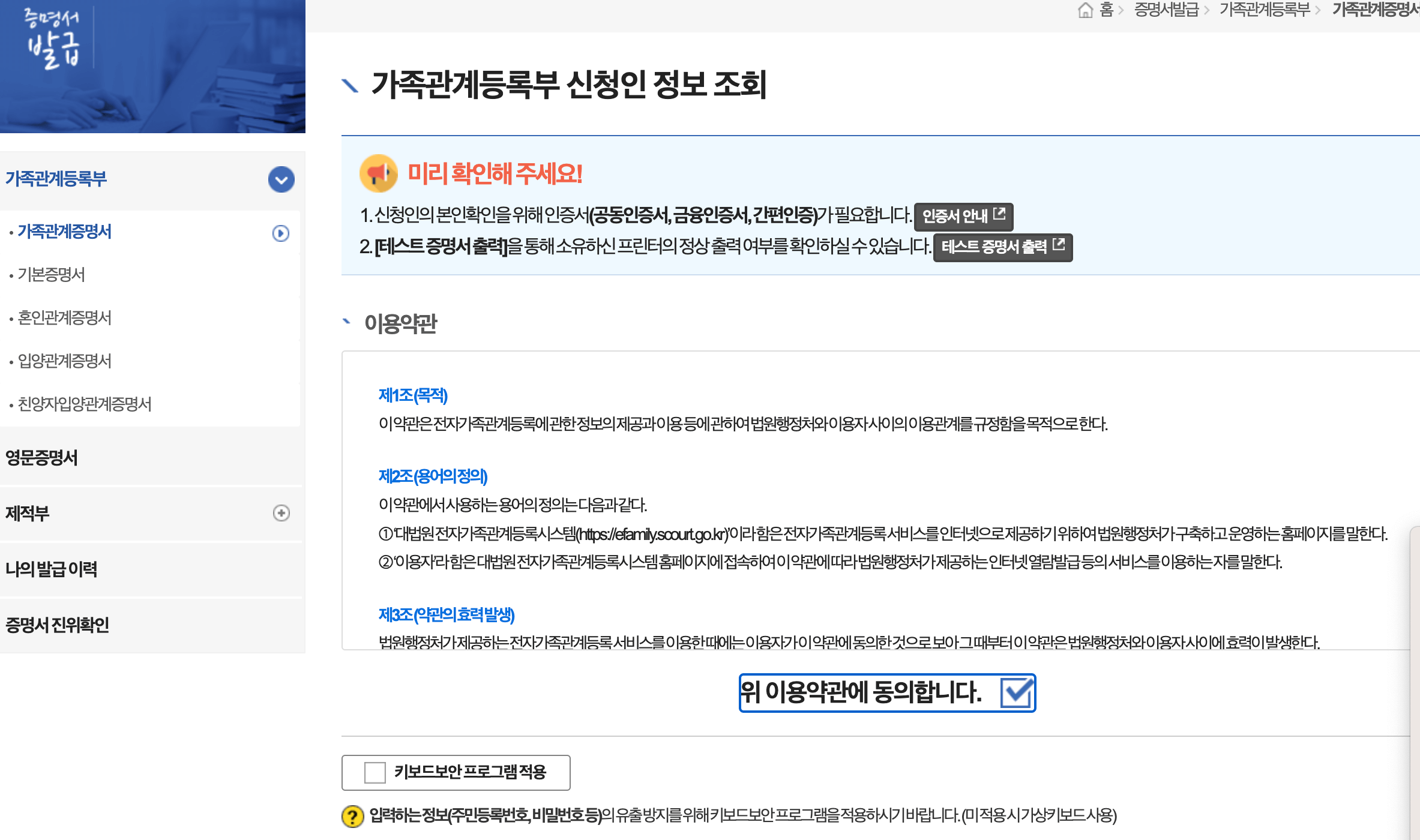
Task: Select 혼인관계증명서 from the sidebar
Action: click(x=65, y=319)
